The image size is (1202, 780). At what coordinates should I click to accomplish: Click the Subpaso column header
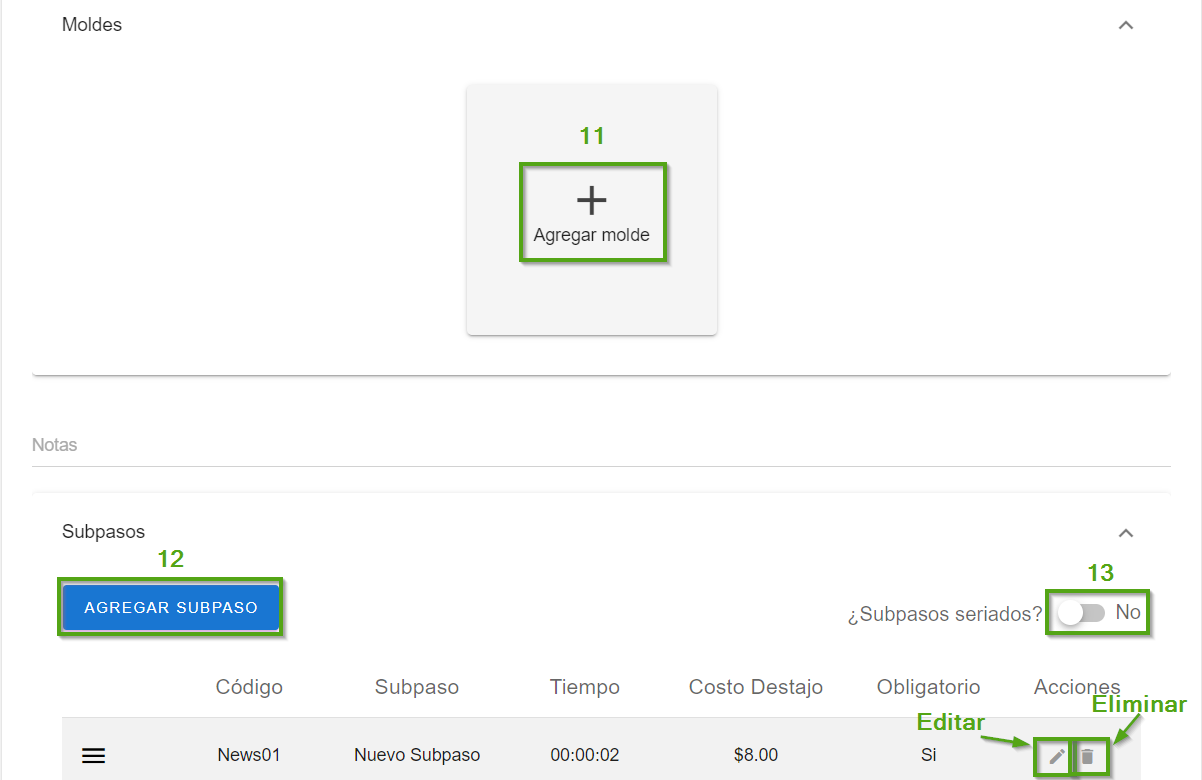pyautogui.click(x=416, y=687)
